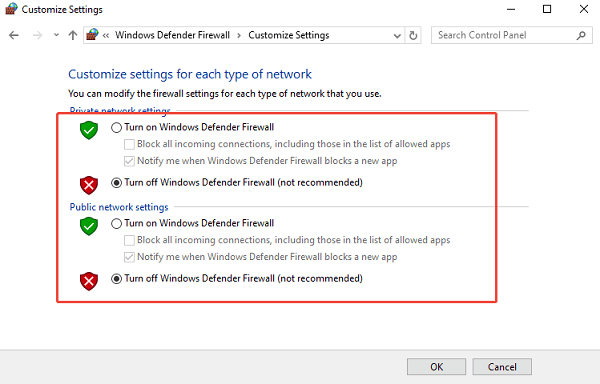Turn on firewall for private network

point(116,127)
